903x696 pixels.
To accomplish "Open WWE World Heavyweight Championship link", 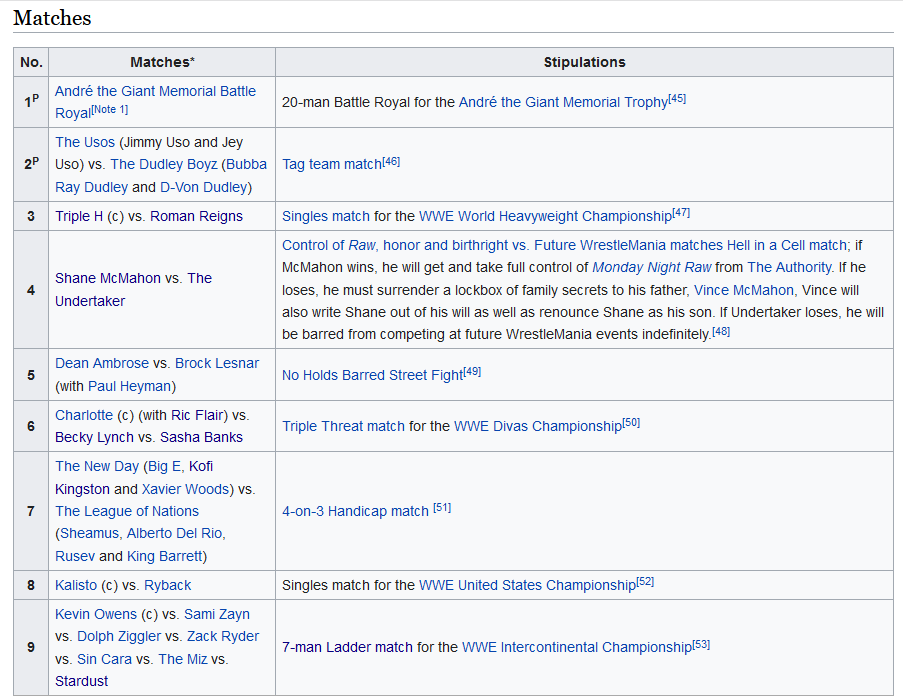I will tap(545, 216).
